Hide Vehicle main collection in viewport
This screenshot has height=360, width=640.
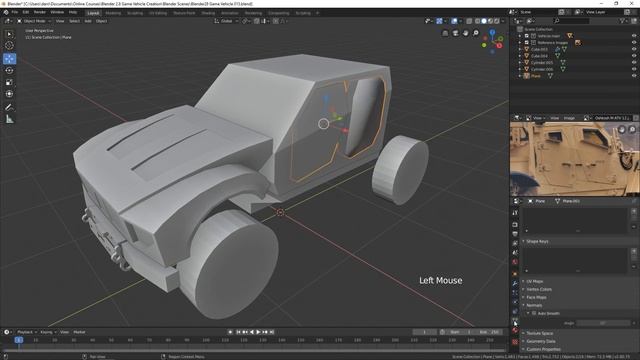[x=634, y=36]
